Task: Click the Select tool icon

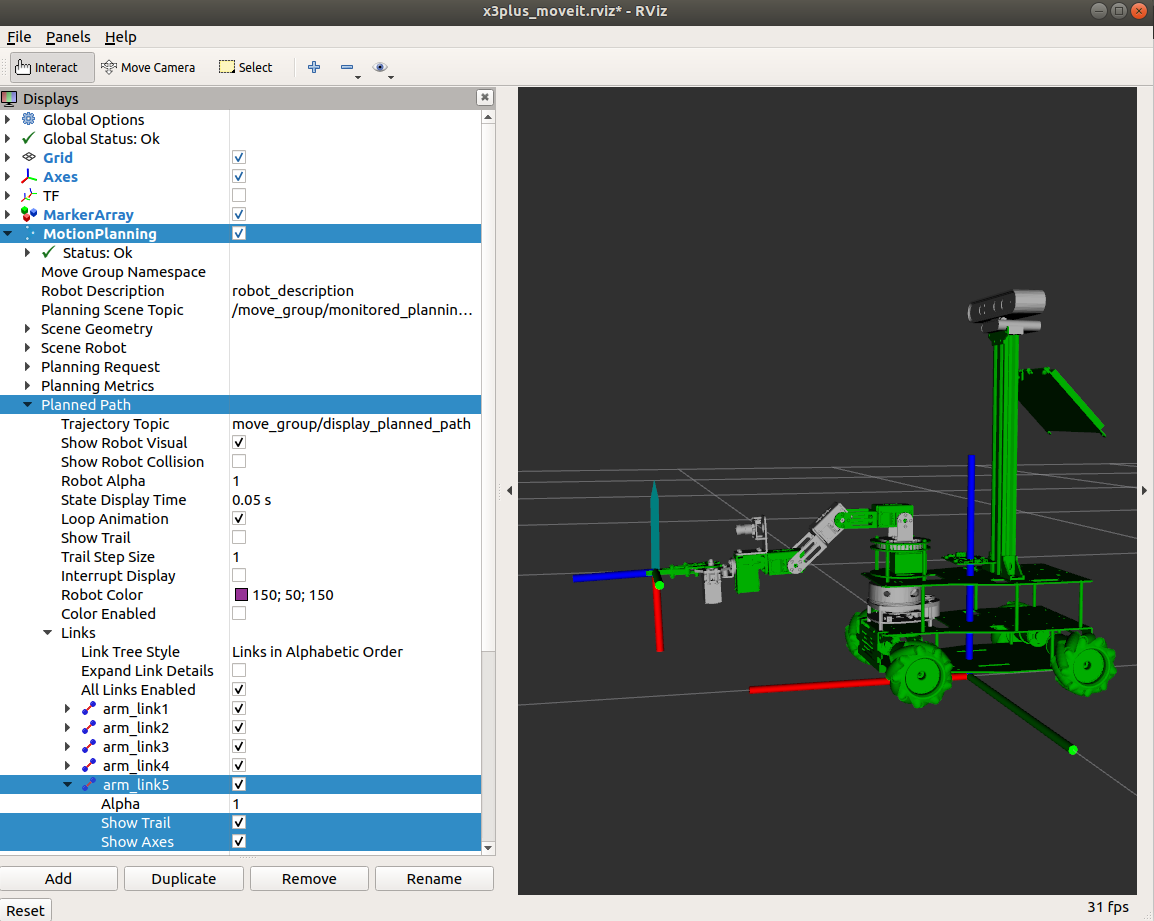Action: (x=227, y=68)
